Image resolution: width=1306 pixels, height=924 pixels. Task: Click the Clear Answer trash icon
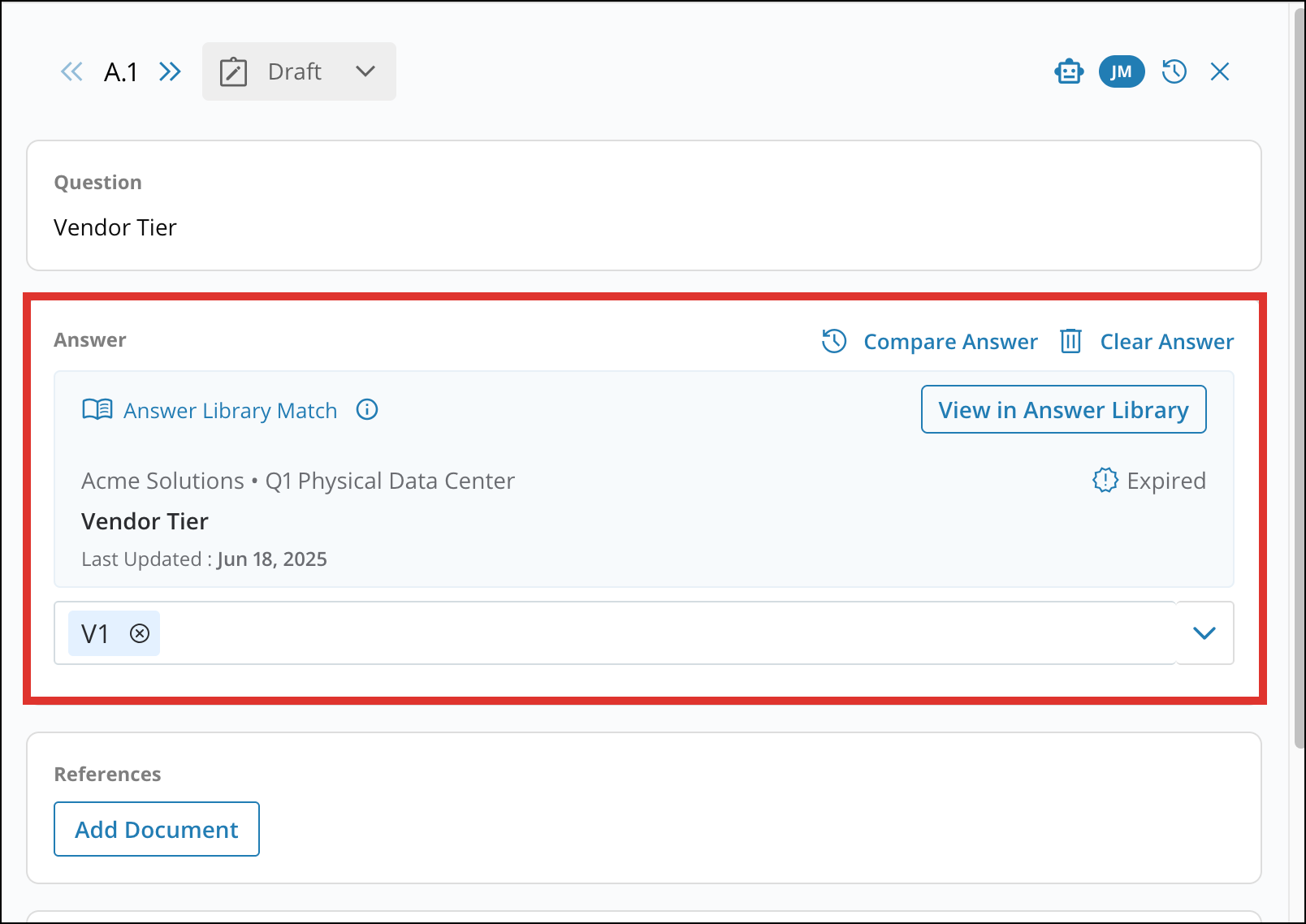(x=1070, y=341)
